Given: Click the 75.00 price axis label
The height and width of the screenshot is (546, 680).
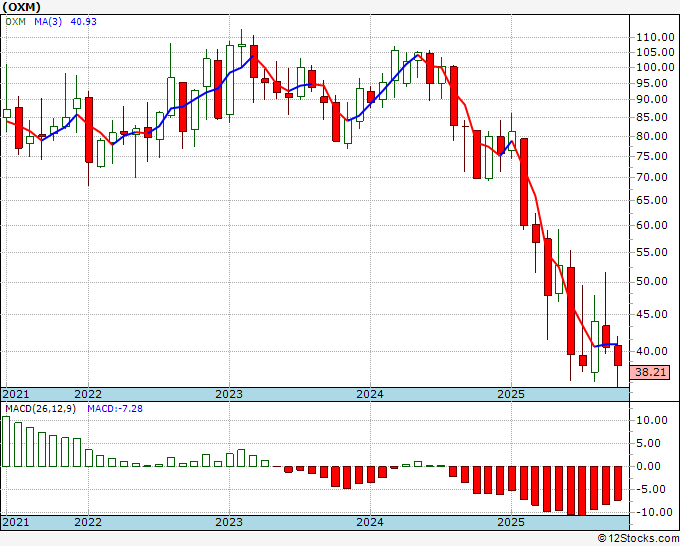Looking at the screenshot, I should (x=651, y=156).
